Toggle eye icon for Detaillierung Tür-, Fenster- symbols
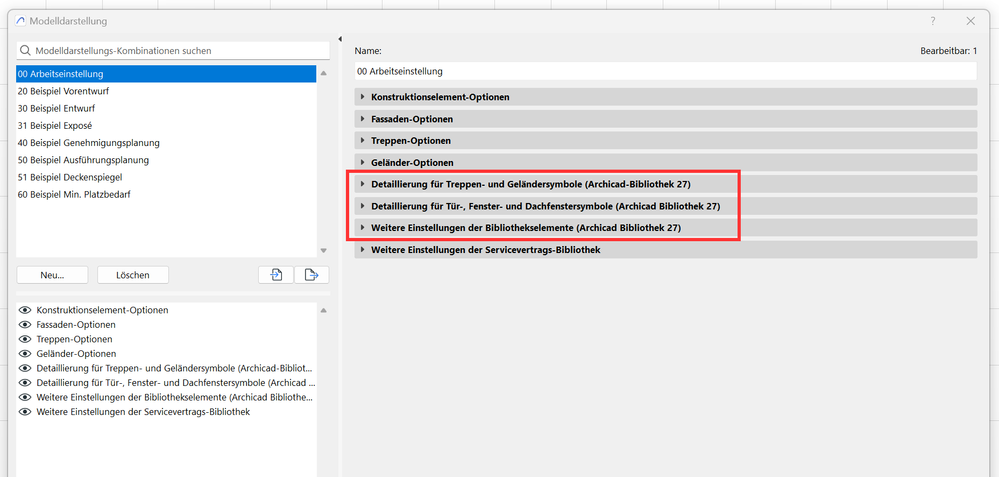The height and width of the screenshot is (477, 999). [x=25, y=383]
